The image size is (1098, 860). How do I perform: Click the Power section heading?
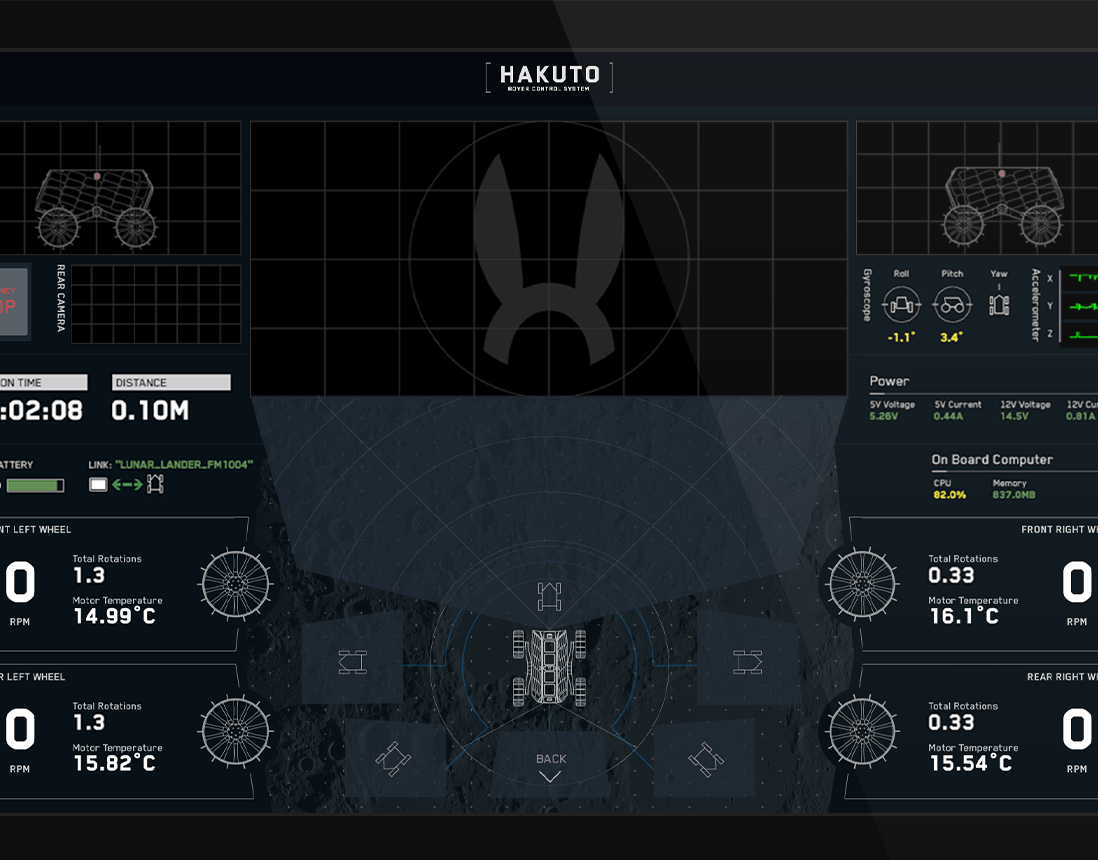[889, 381]
